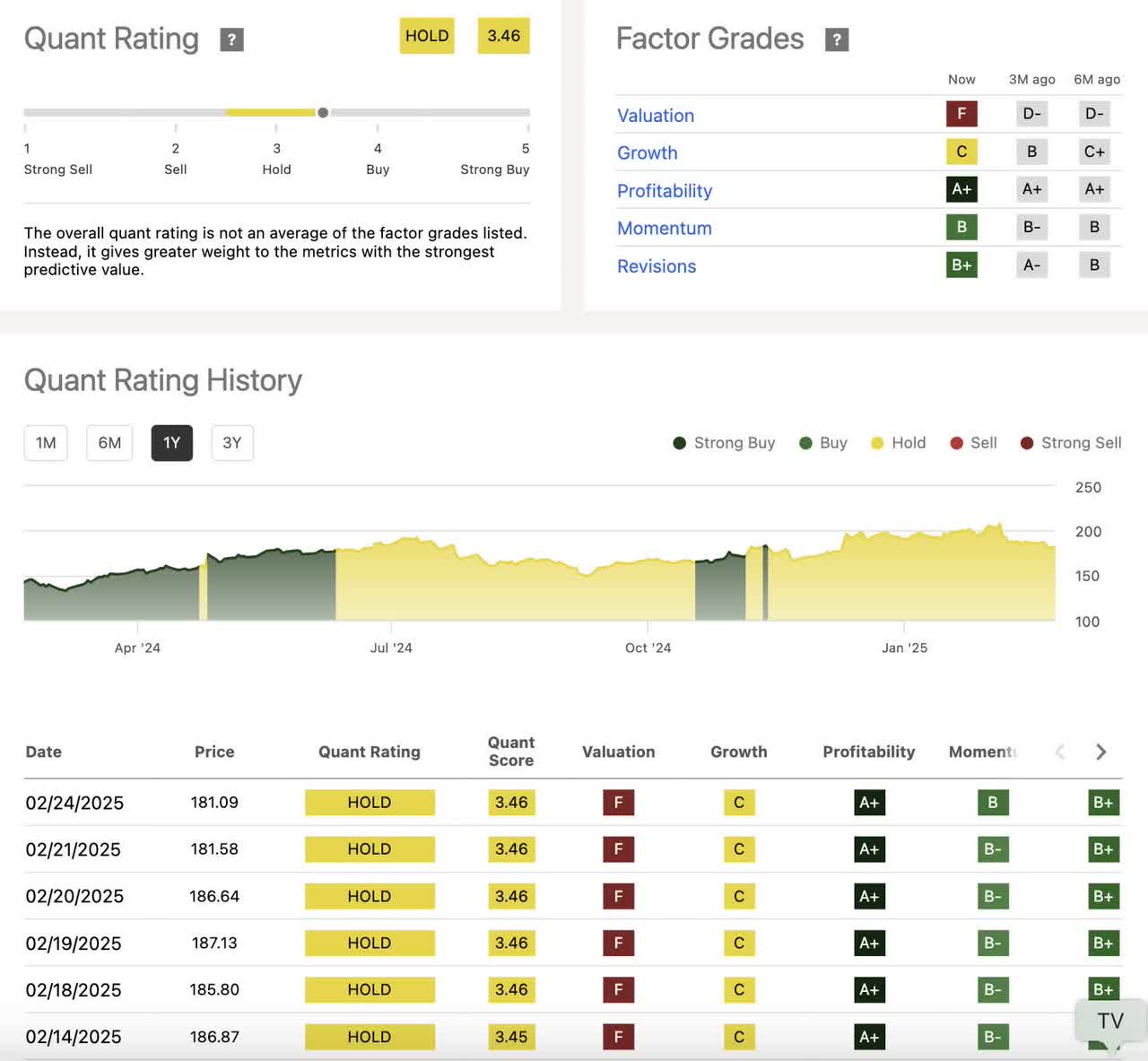Viewport: 1148px width, 1061px height.
Task: Click Revisions A- grade 3M ago
Action: click(x=1032, y=265)
